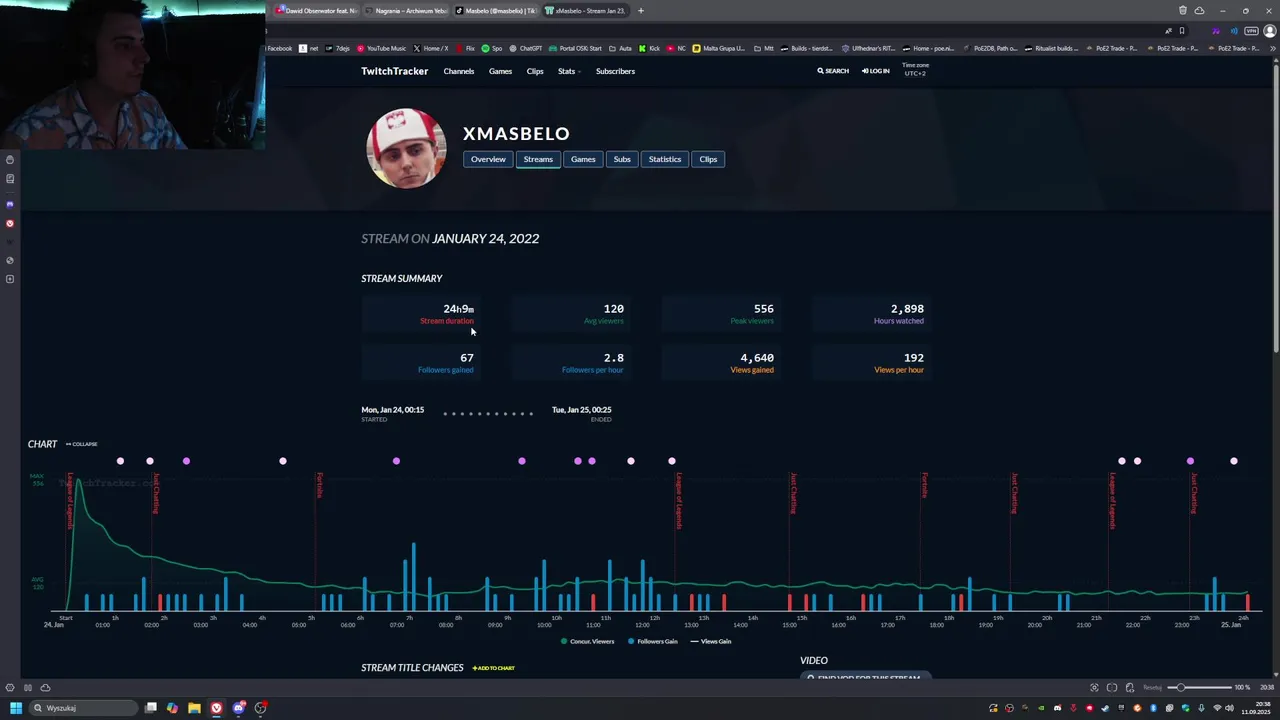Toggle the Views Gain legend series
Screen dimensions: 1280x720
click(711, 641)
